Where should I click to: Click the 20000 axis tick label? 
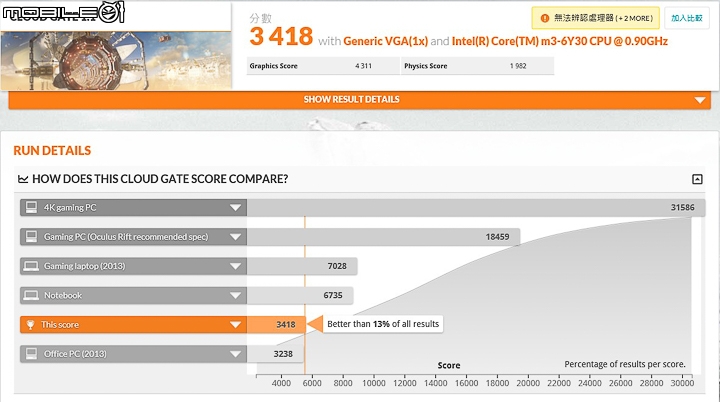point(528,383)
